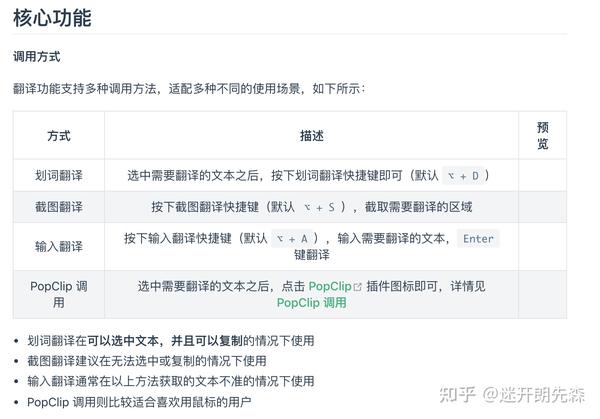Click the '预览' column header
The height and width of the screenshot is (419, 600).
pos(543,136)
